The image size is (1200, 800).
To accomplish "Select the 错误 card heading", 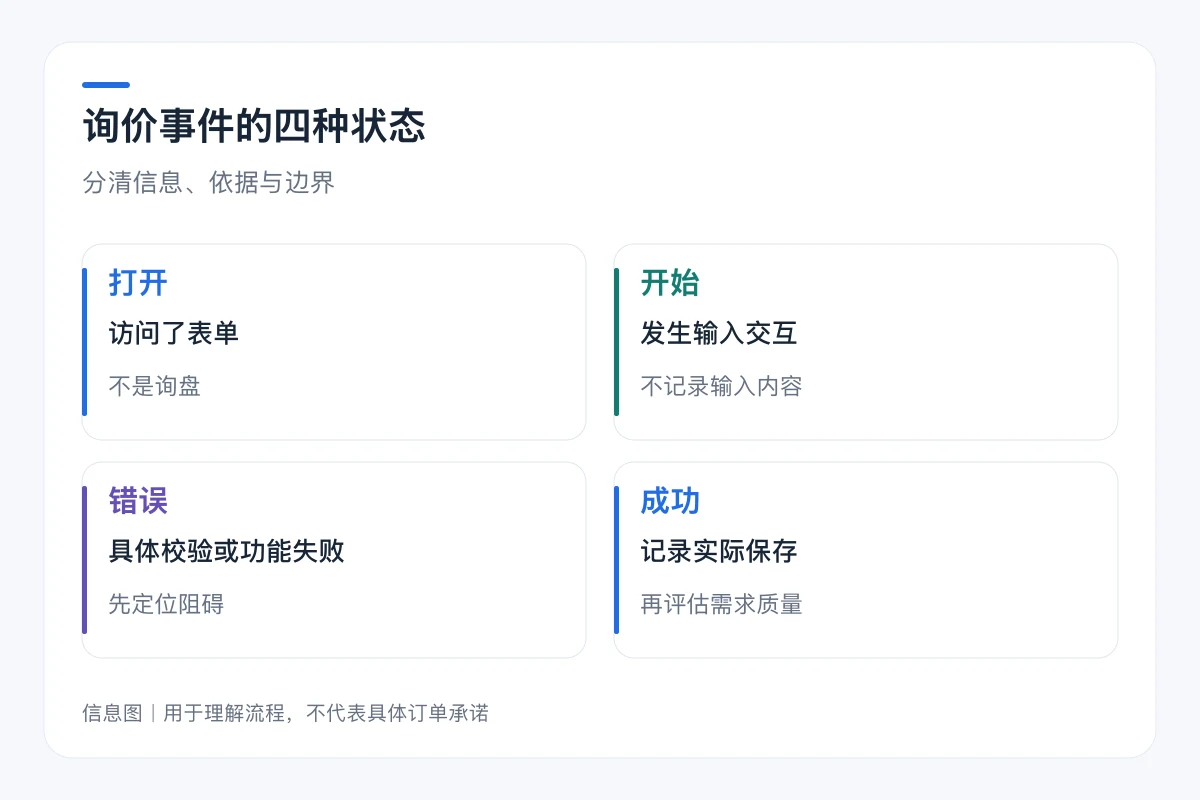I will pos(138,501).
